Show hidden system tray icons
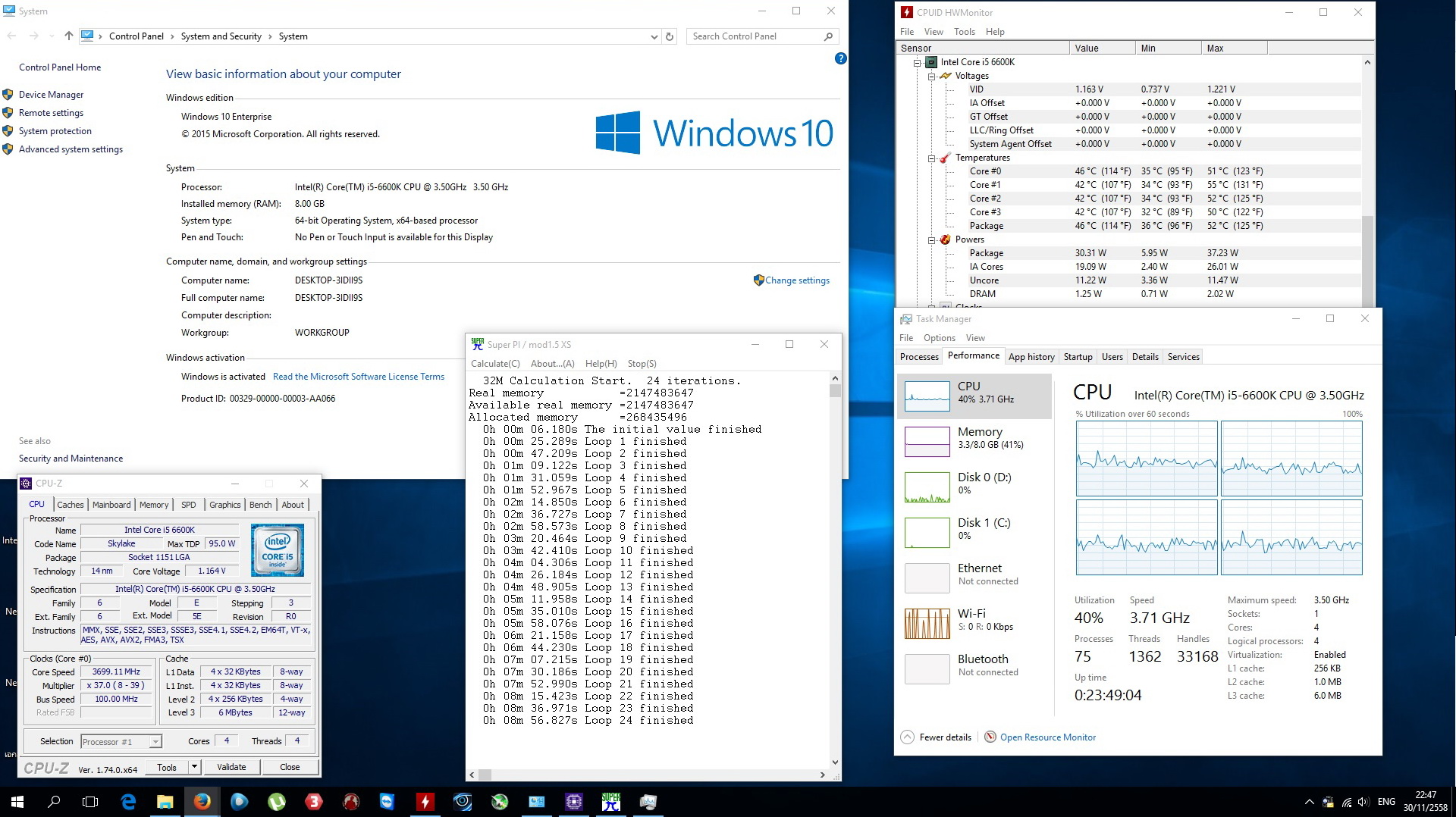This screenshot has width=1456, height=817. 1310,802
